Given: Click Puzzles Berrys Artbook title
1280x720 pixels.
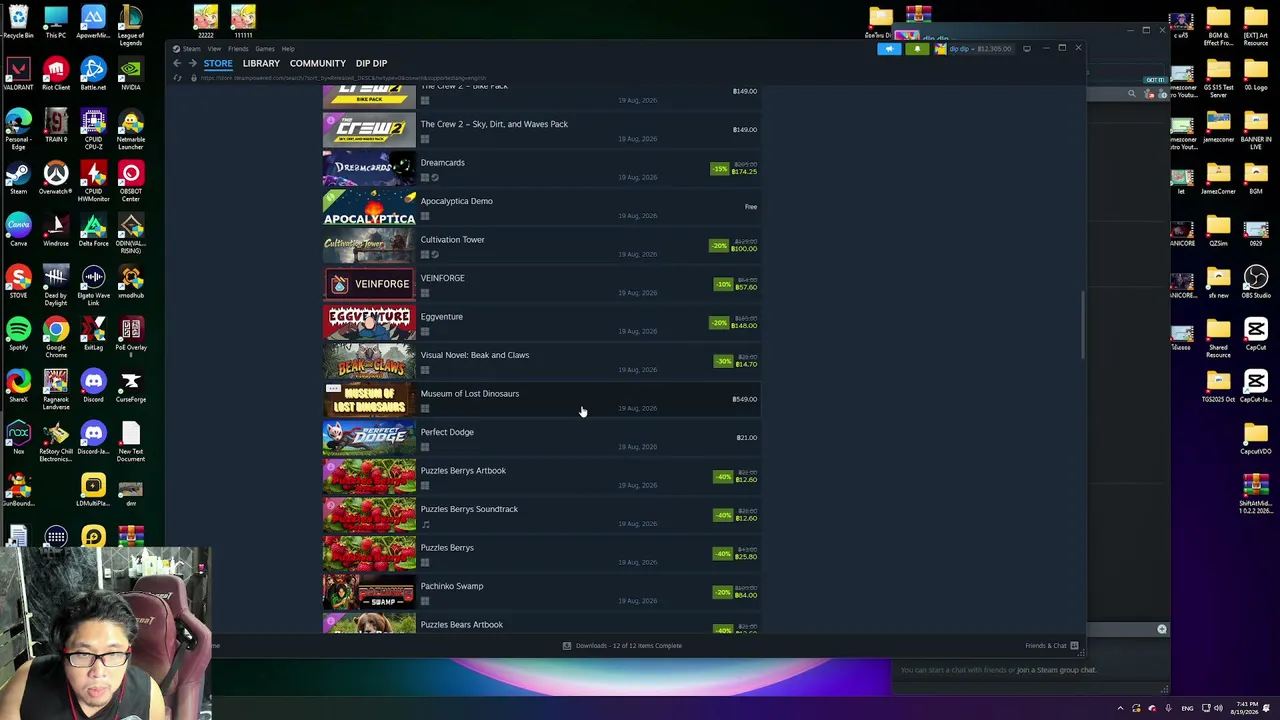Looking at the screenshot, I should 463,470.
